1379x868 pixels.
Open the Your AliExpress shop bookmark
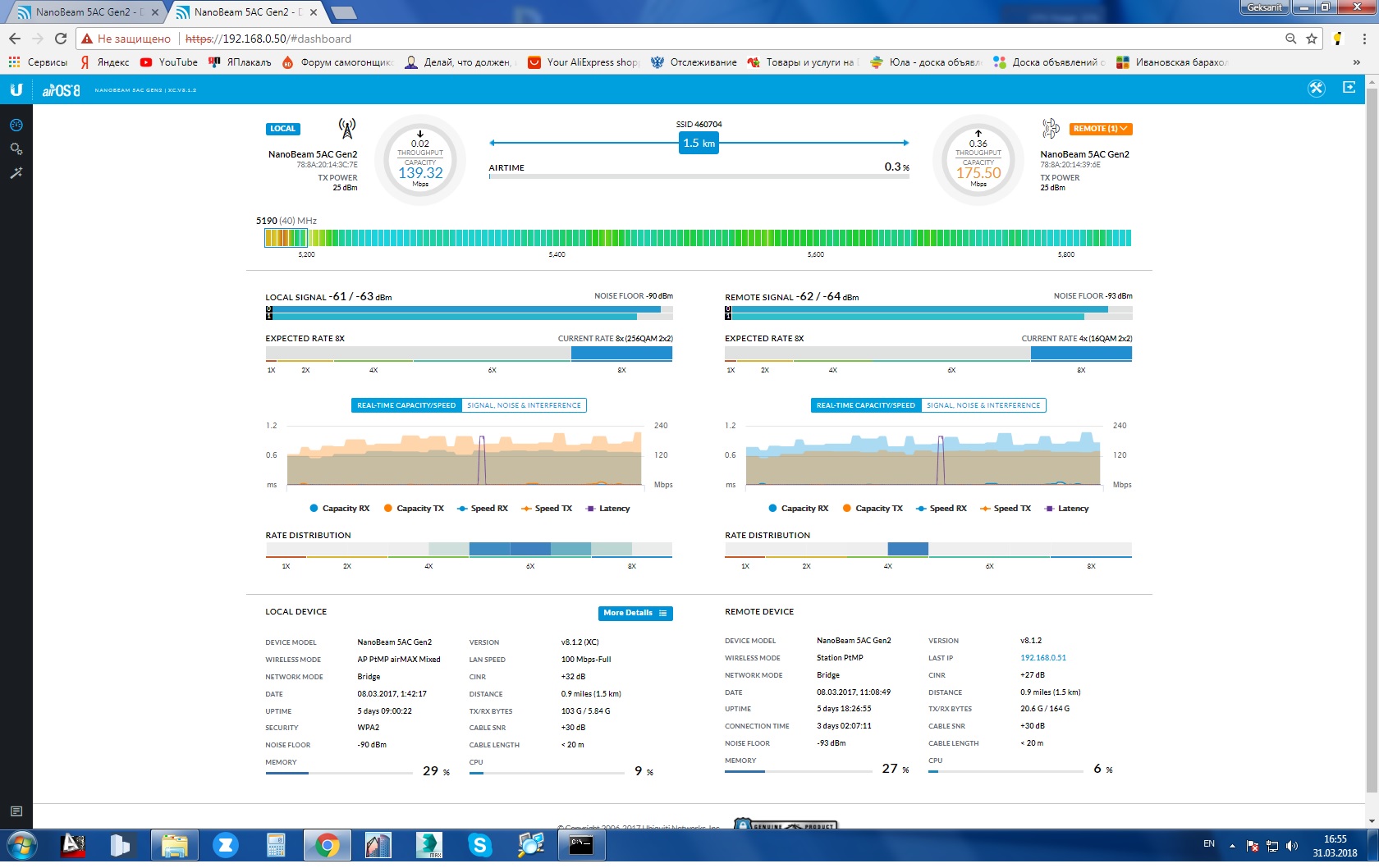point(584,62)
